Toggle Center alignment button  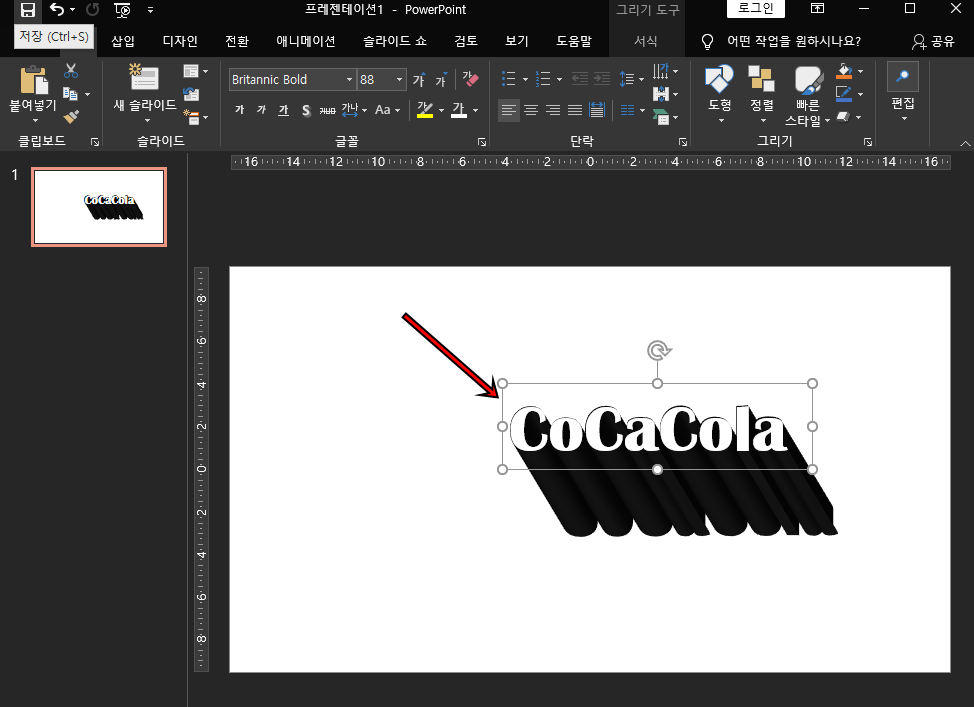(531, 111)
